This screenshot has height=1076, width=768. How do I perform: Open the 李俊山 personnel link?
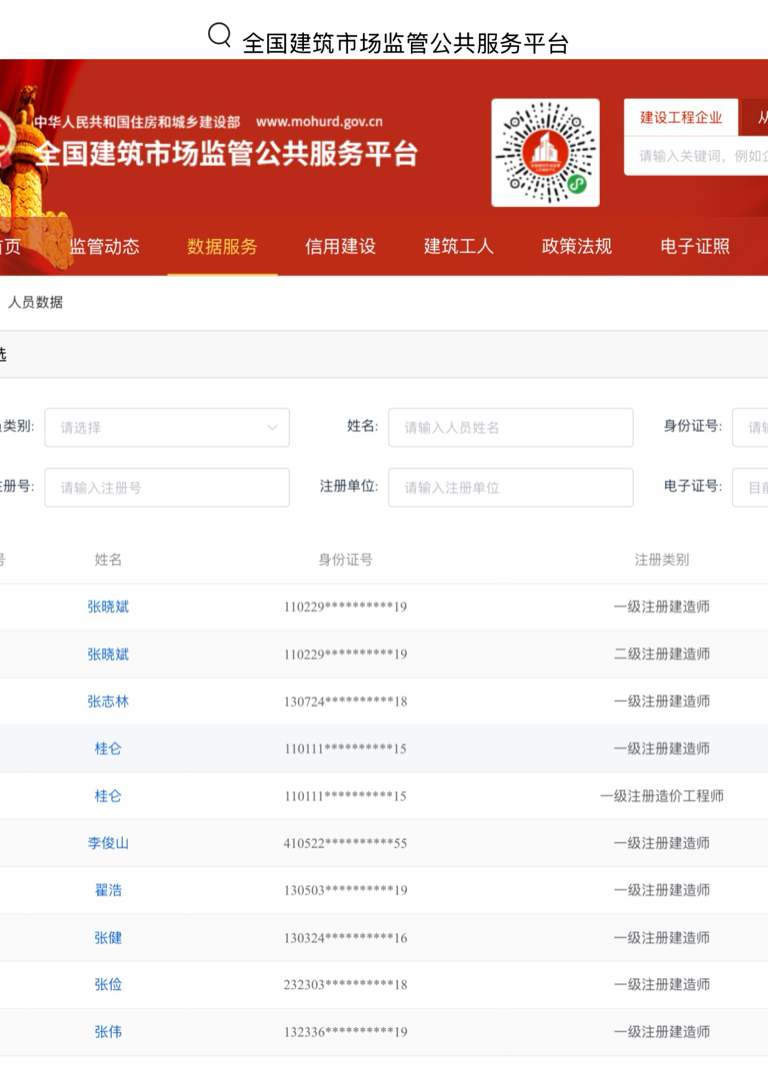click(108, 843)
